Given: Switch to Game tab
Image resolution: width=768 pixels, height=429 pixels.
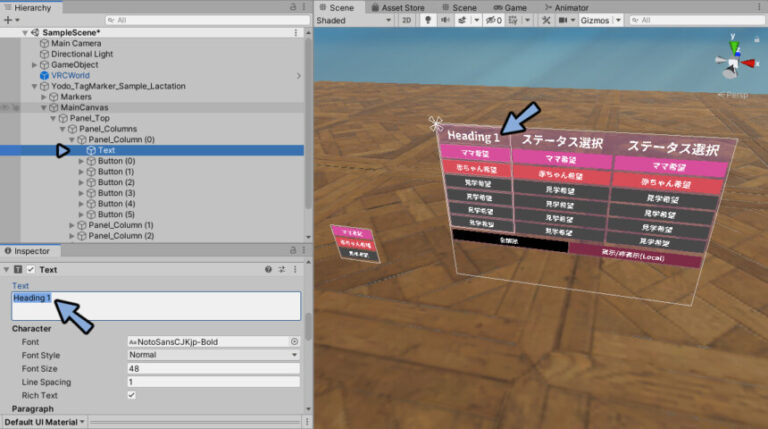Looking at the screenshot, I should (510, 7).
